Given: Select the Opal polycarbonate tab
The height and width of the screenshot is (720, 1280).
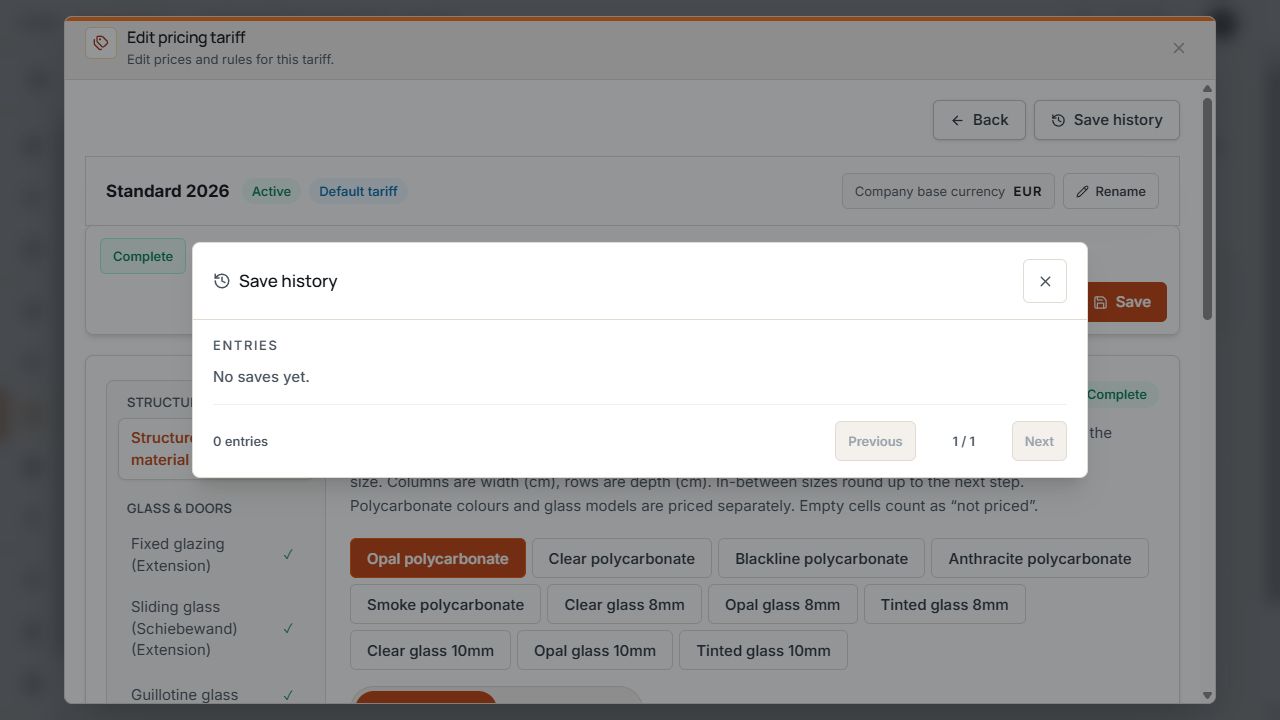Looking at the screenshot, I should (438, 558).
